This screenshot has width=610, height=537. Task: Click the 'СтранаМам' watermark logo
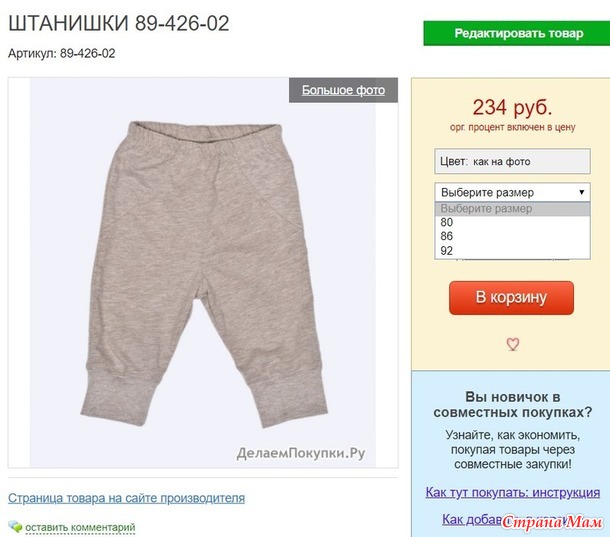coord(552,522)
